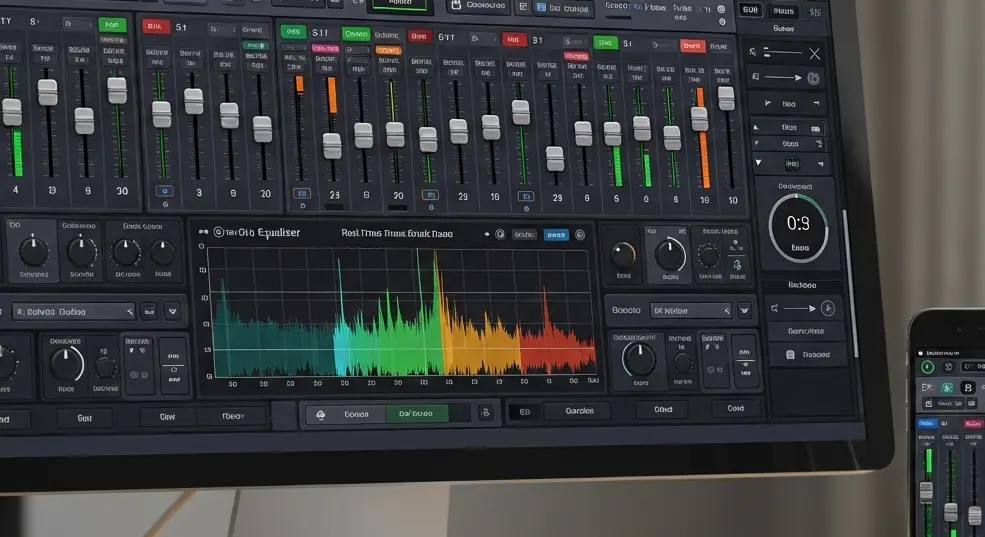Select the green highlighted bottom tab

click(x=416, y=414)
